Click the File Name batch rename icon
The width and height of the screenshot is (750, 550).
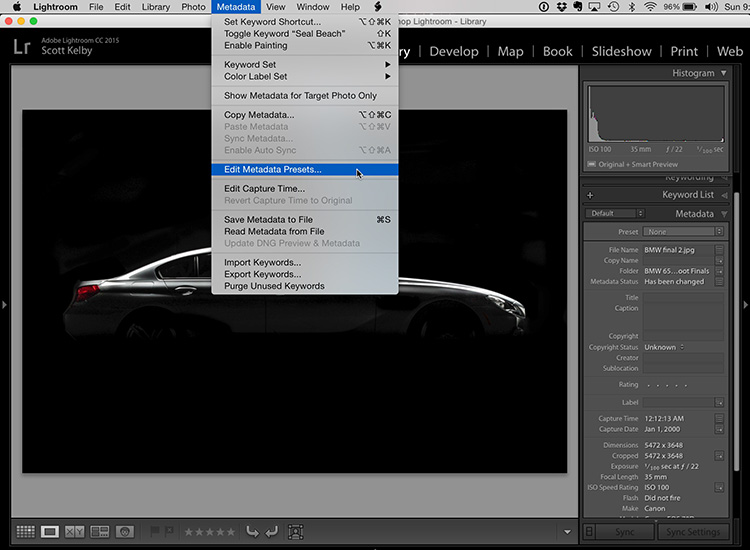tap(719, 250)
